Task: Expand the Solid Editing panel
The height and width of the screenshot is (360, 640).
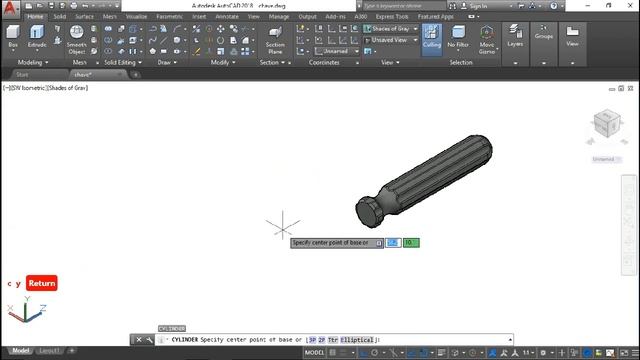Action: (x=123, y=62)
